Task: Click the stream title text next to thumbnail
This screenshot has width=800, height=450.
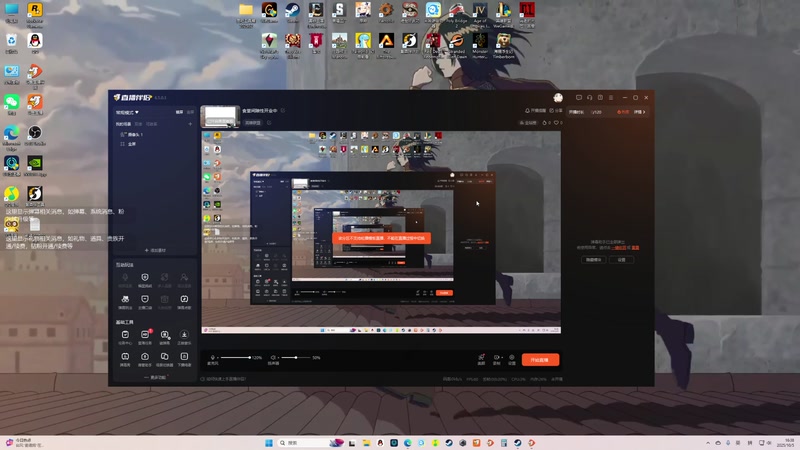Action: coord(260,111)
